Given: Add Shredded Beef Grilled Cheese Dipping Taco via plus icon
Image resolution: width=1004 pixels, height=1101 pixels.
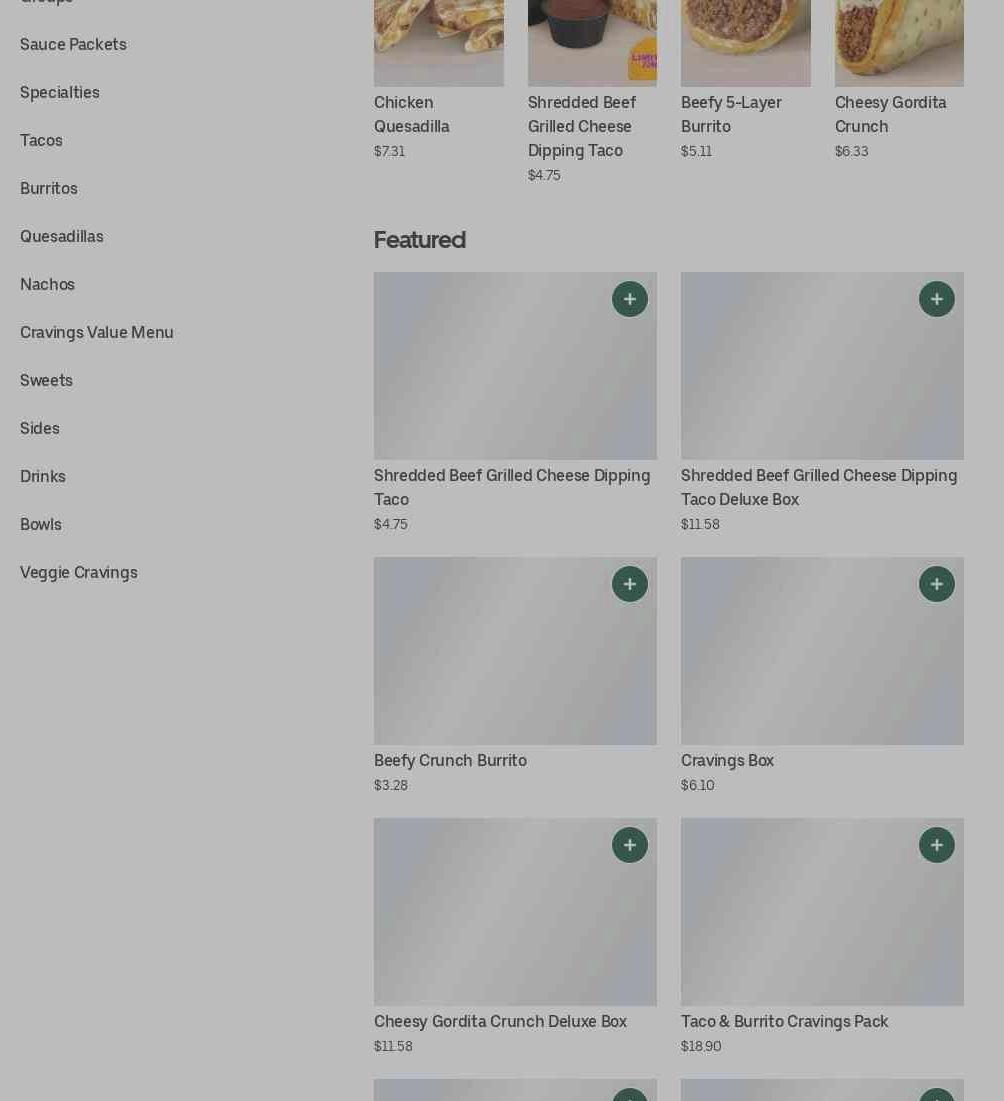Looking at the screenshot, I should pyautogui.click(x=629, y=299).
